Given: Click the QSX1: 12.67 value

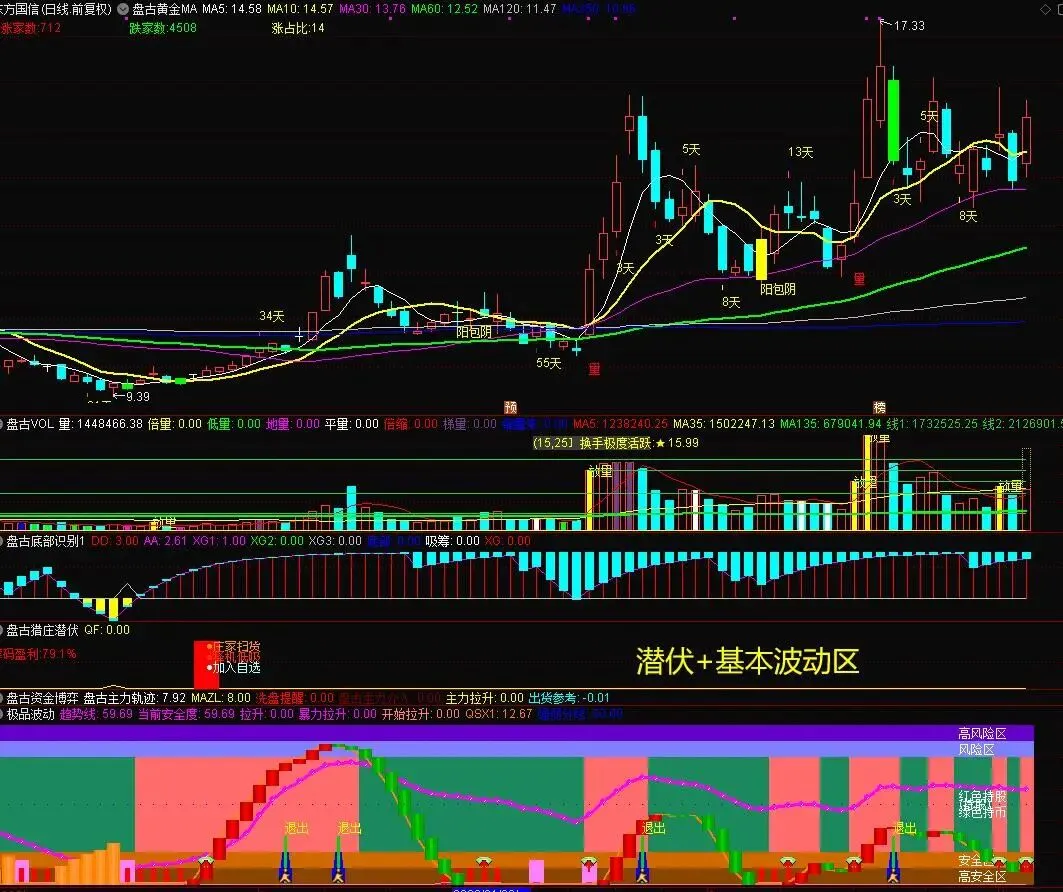Looking at the screenshot, I should (x=498, y=714).
